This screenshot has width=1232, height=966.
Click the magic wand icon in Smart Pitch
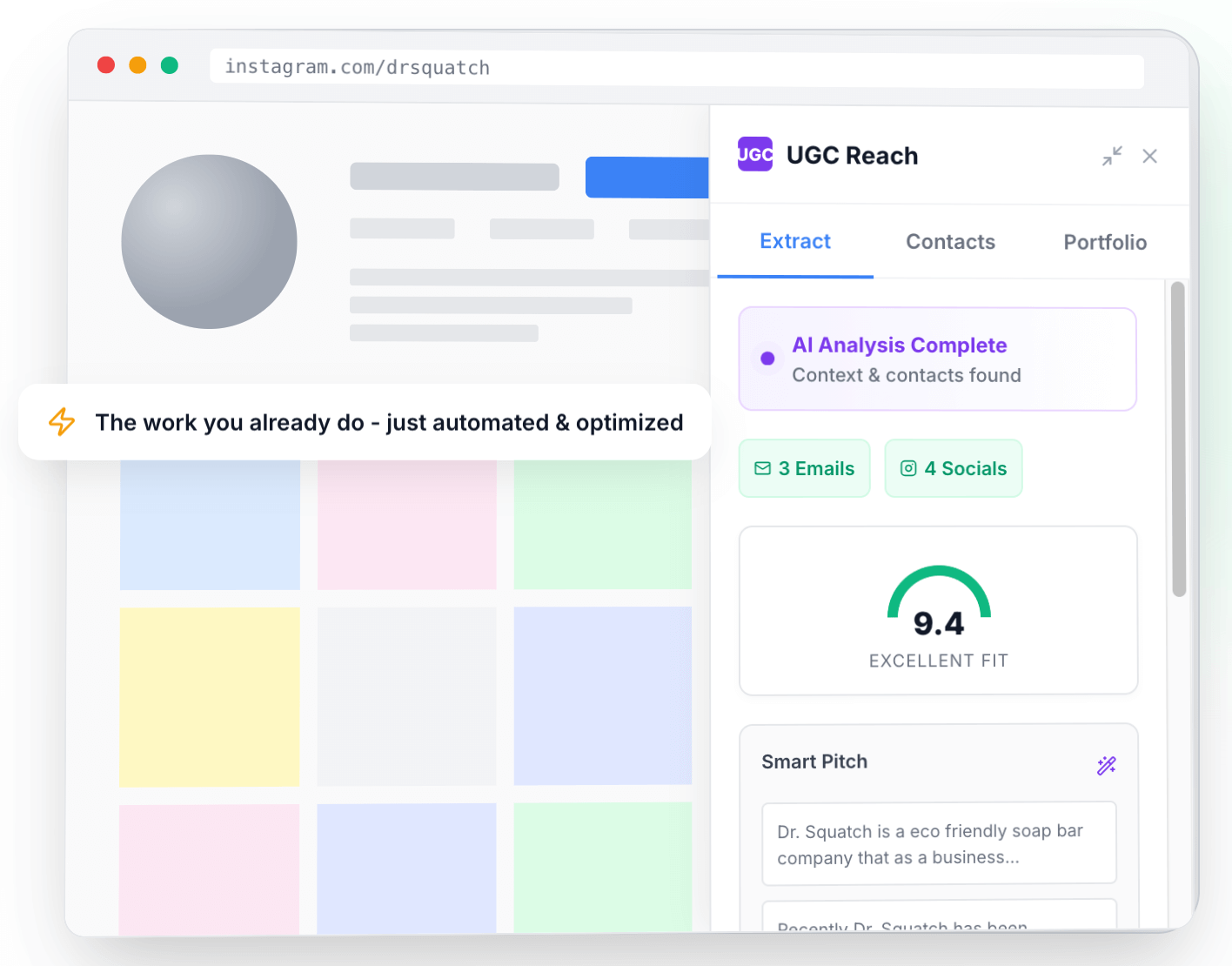pos(1106,765)
